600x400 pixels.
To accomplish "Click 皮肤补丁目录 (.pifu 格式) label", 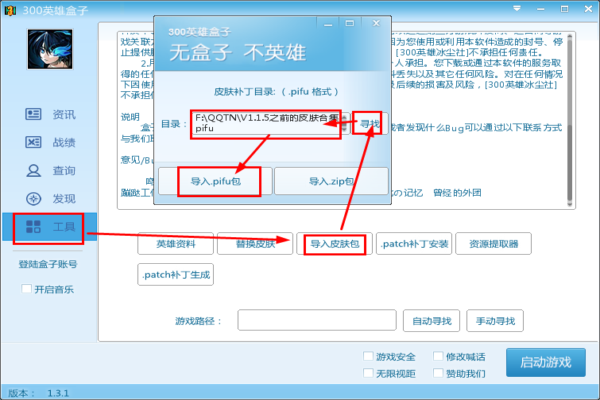I will (x=276, y=92).
